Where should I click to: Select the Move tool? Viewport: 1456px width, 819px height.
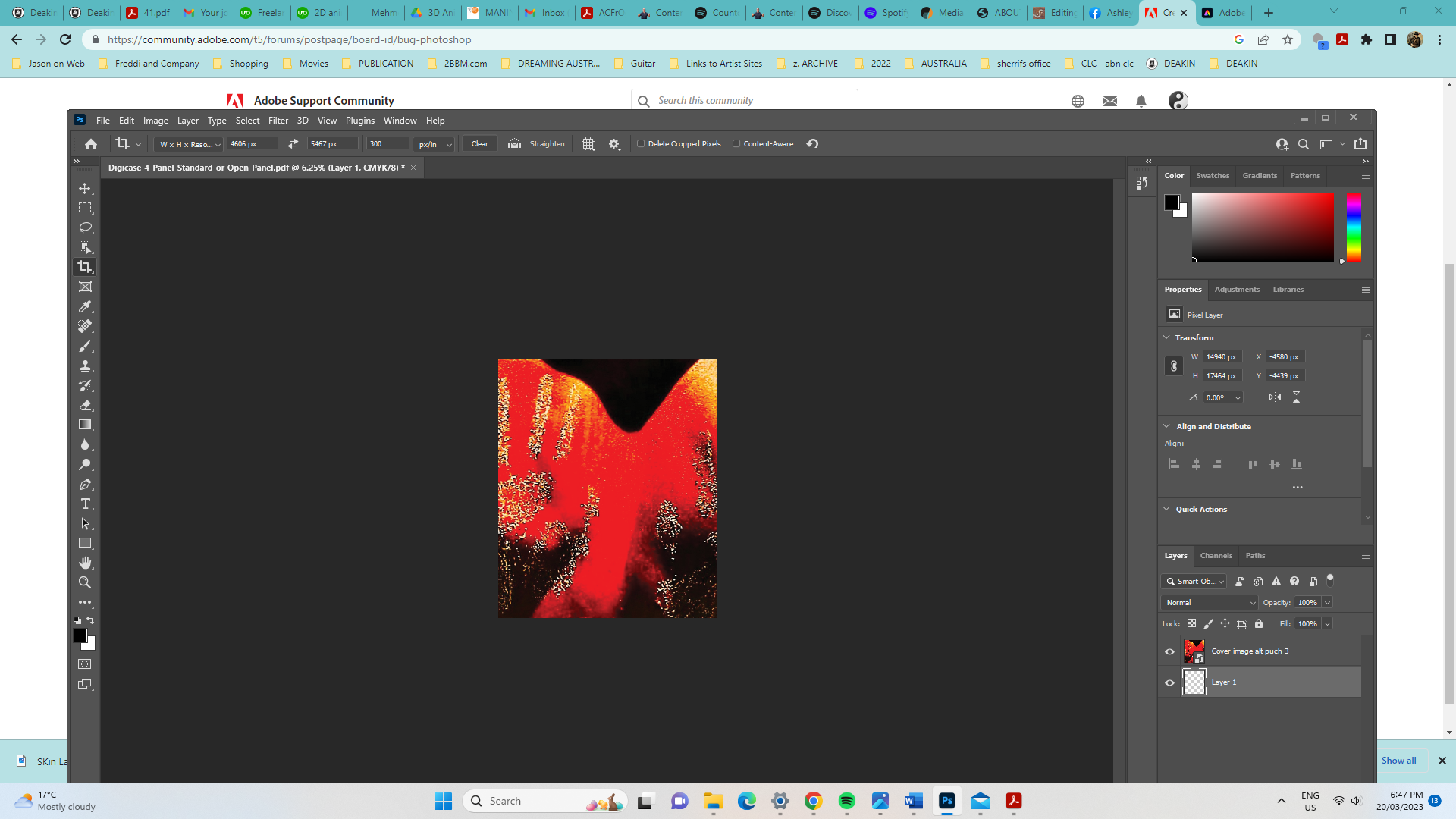click(x=85, y=189)
